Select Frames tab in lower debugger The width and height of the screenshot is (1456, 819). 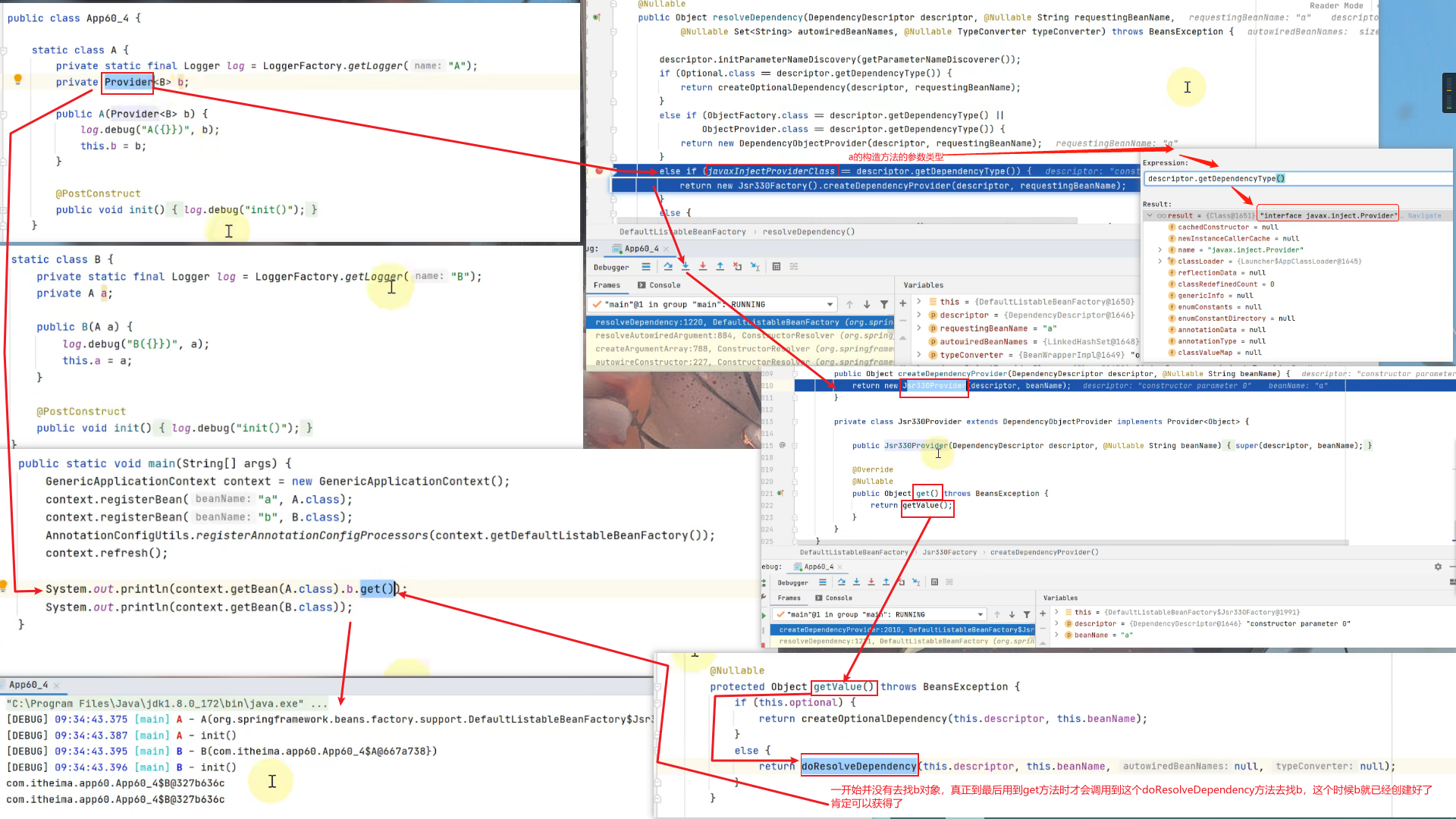tap(789, 598)
